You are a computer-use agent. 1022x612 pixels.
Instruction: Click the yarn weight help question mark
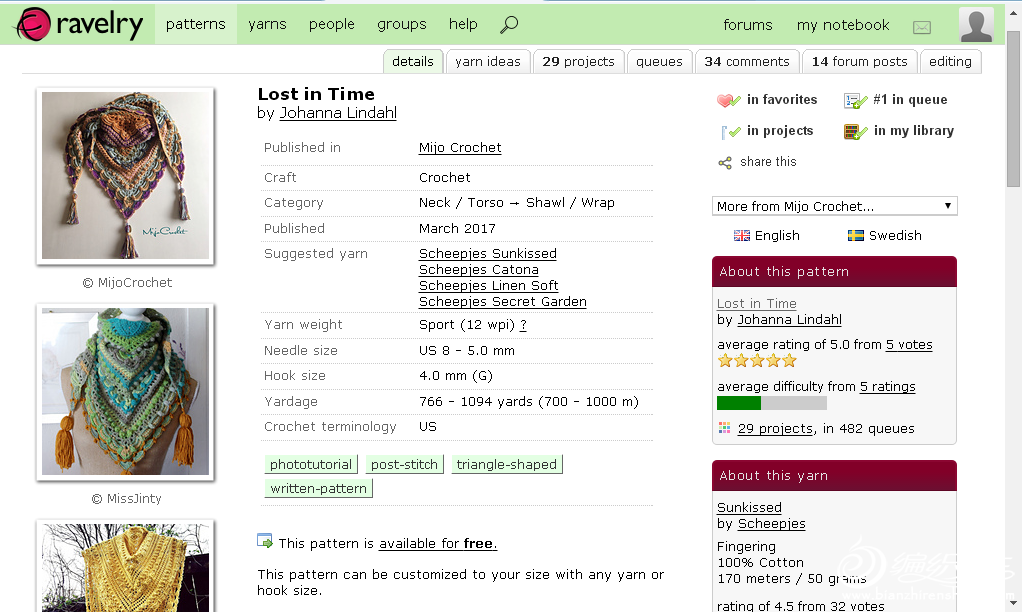(523, 325)
